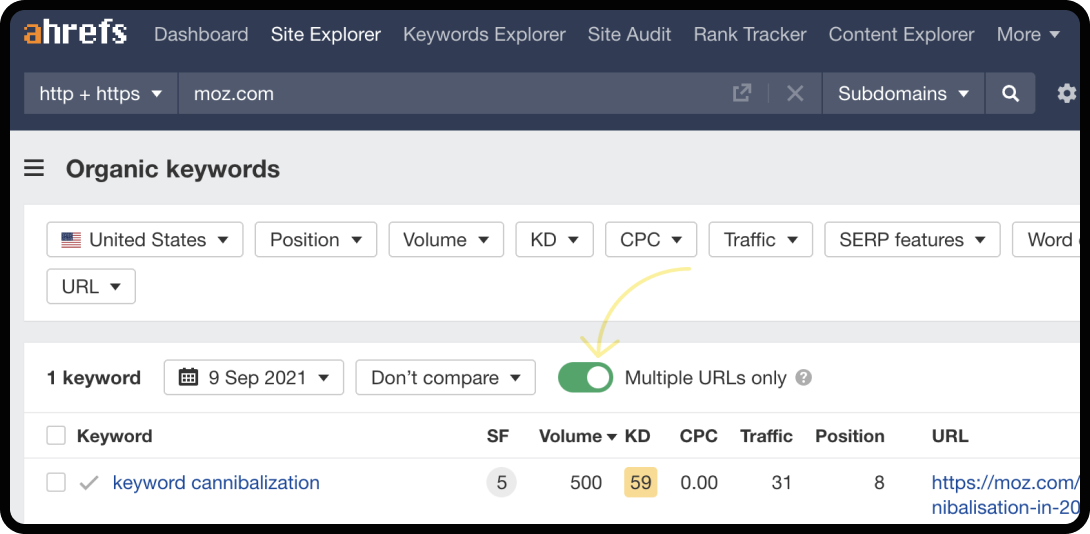Click the checkmark icon beside keyword cannibalization
Screen dimensions: 1090x534
pyautogui.click(x=89, y=483)
